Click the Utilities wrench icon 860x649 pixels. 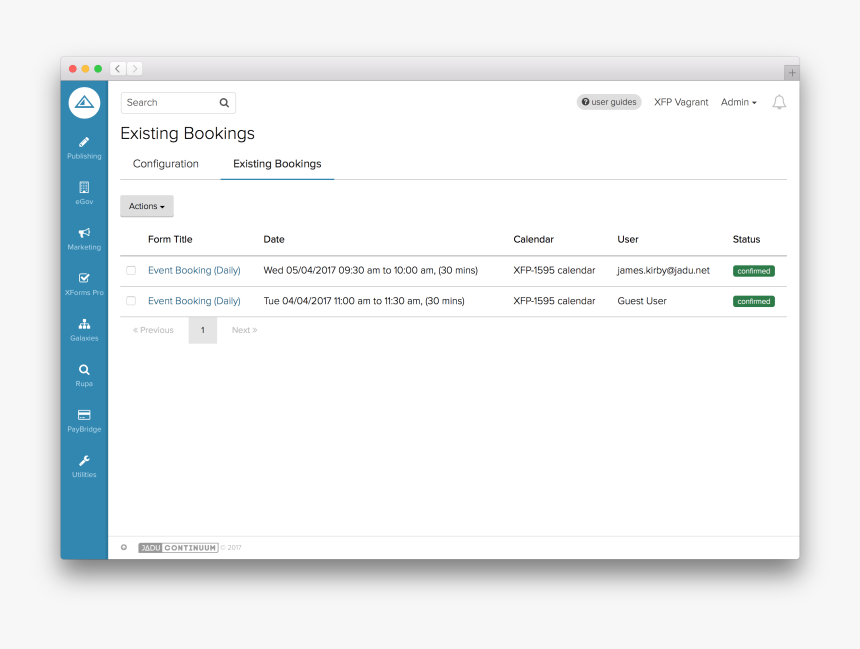pyautogui.click(x=84, y=459)
